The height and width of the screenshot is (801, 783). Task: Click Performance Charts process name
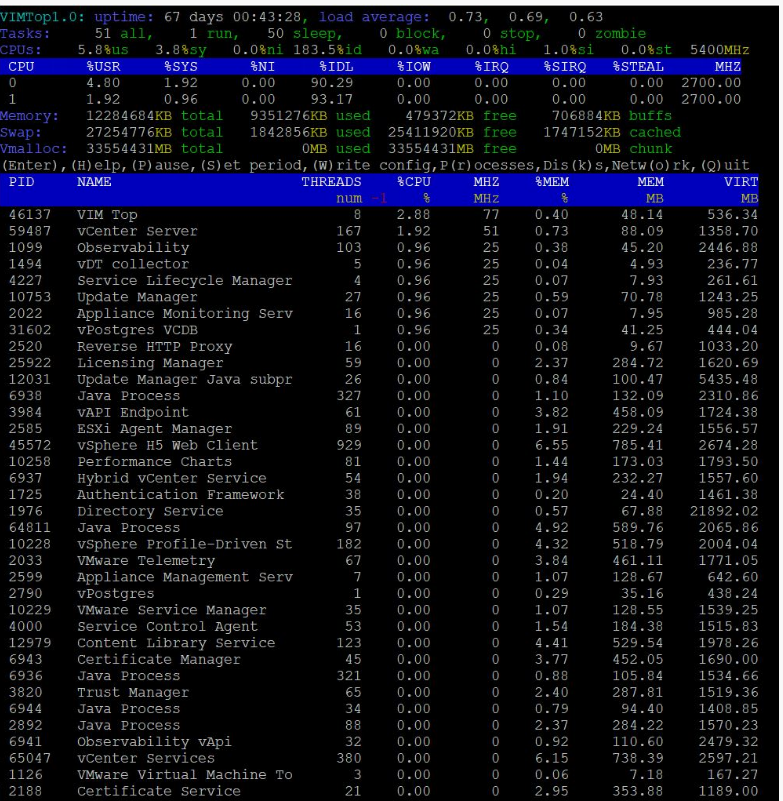coord(154,462)
